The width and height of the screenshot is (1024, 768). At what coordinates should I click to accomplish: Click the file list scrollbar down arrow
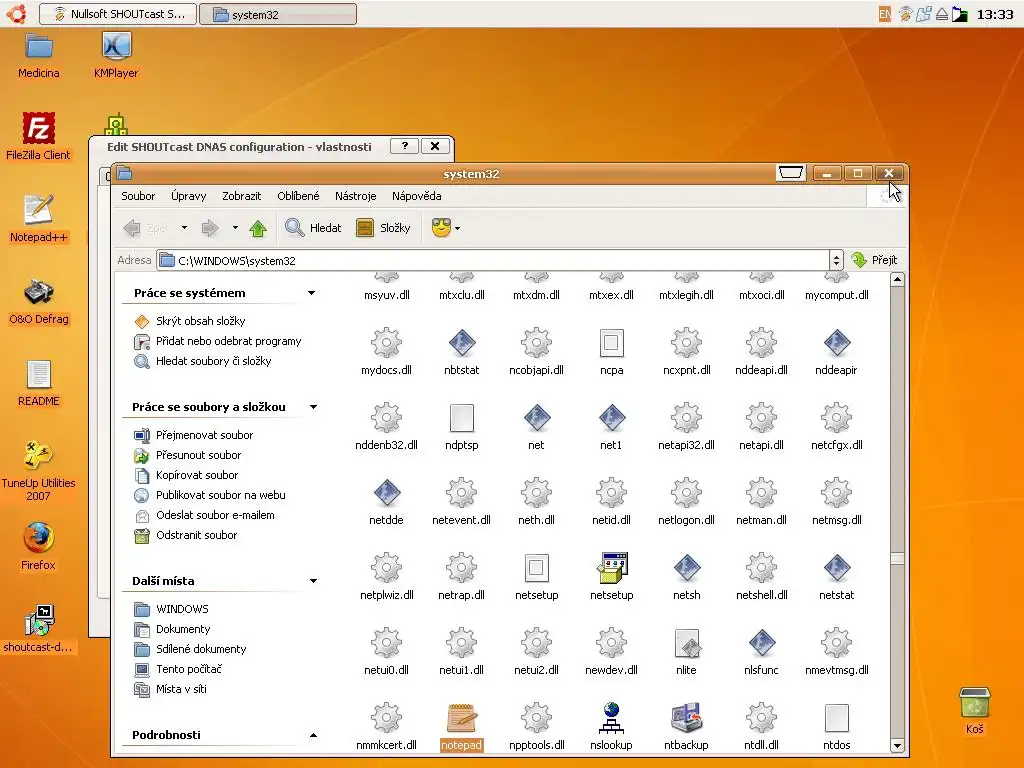(x=897, y=745)
